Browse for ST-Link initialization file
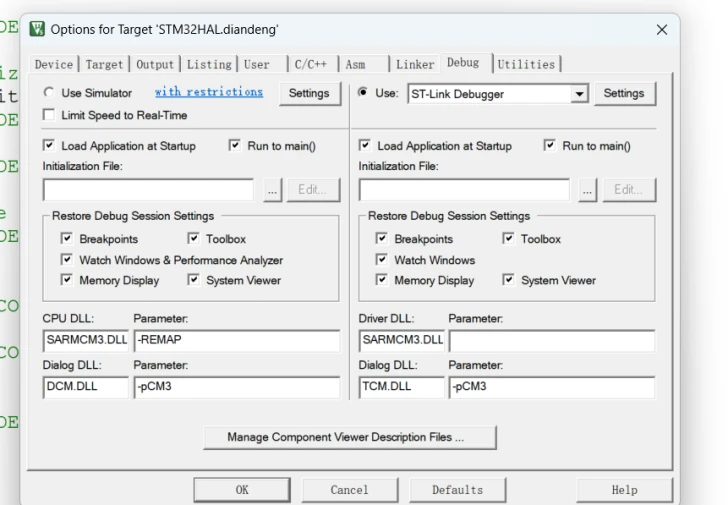This screenshot has width=728, height=505. (x=588, y=190)
